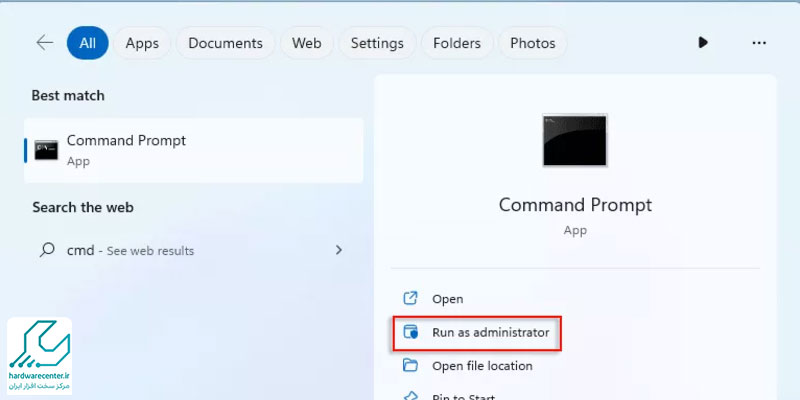This screenshot has width=800, height=400.
Task: Open the Command Prompt best match result
Action: click(194, 151)
